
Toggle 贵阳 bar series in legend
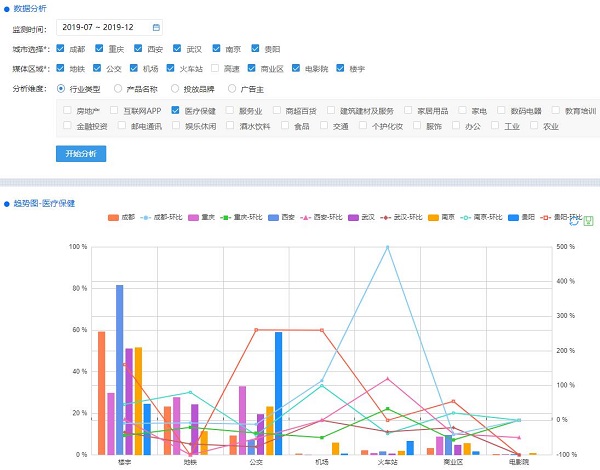click(521, 217)
